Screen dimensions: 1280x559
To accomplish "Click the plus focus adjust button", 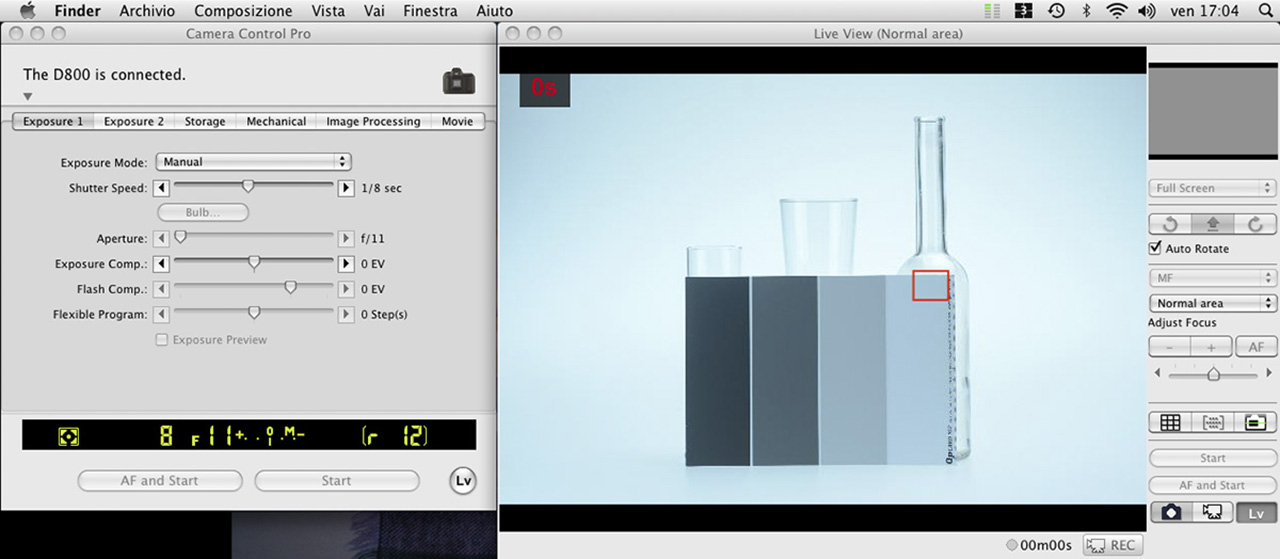I will (x=1211, y=347).
